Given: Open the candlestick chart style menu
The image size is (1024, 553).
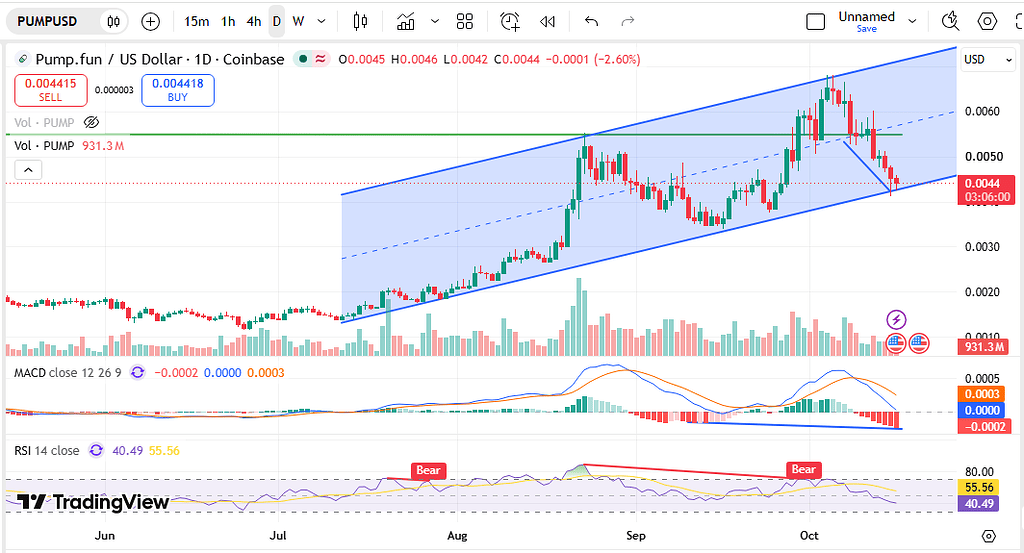Looking at the screenshot, I should (x=360, y=22).
